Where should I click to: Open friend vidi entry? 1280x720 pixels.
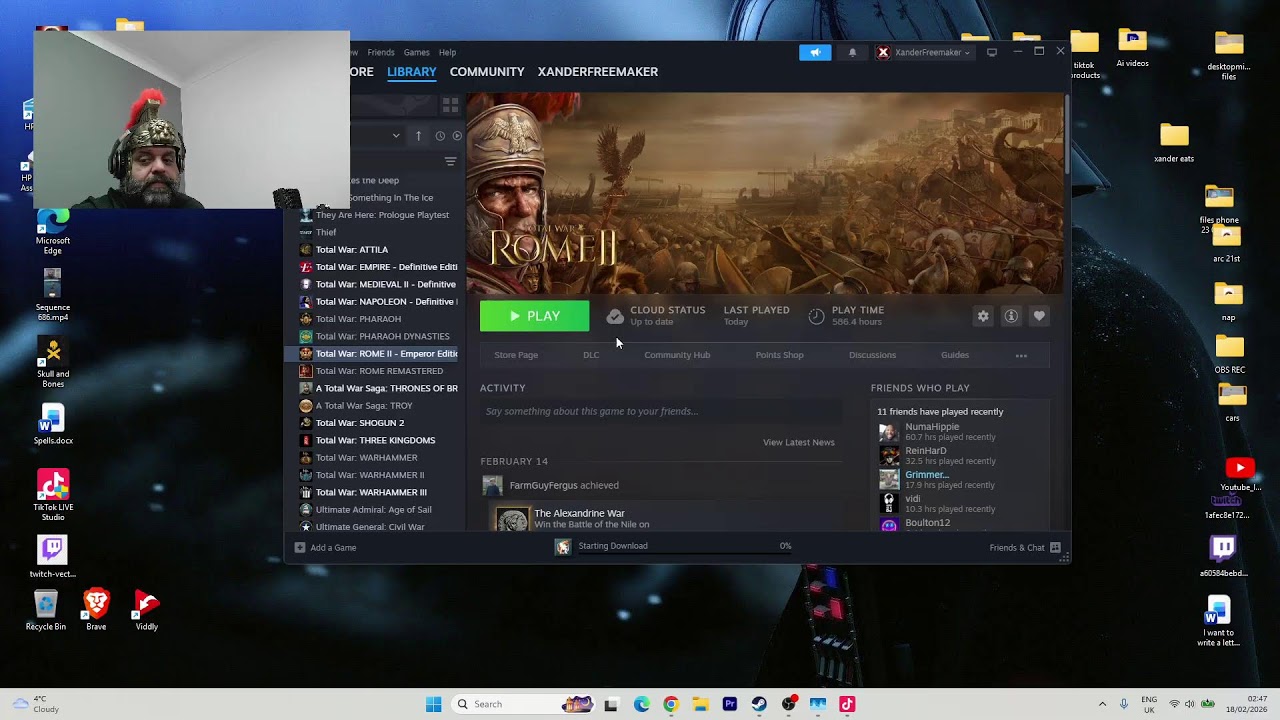click(x=960, y=503)
